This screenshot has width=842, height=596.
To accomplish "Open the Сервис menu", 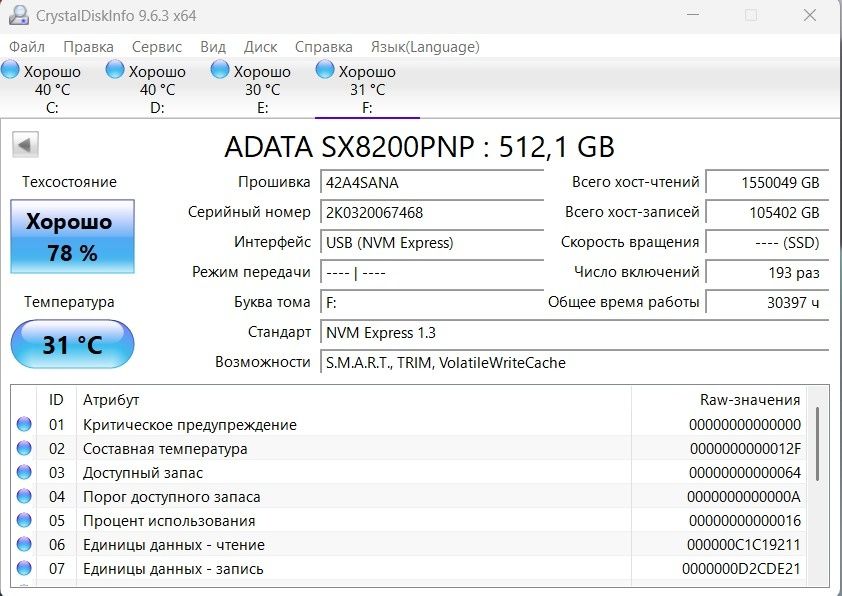I will click(x=157, y=47).
